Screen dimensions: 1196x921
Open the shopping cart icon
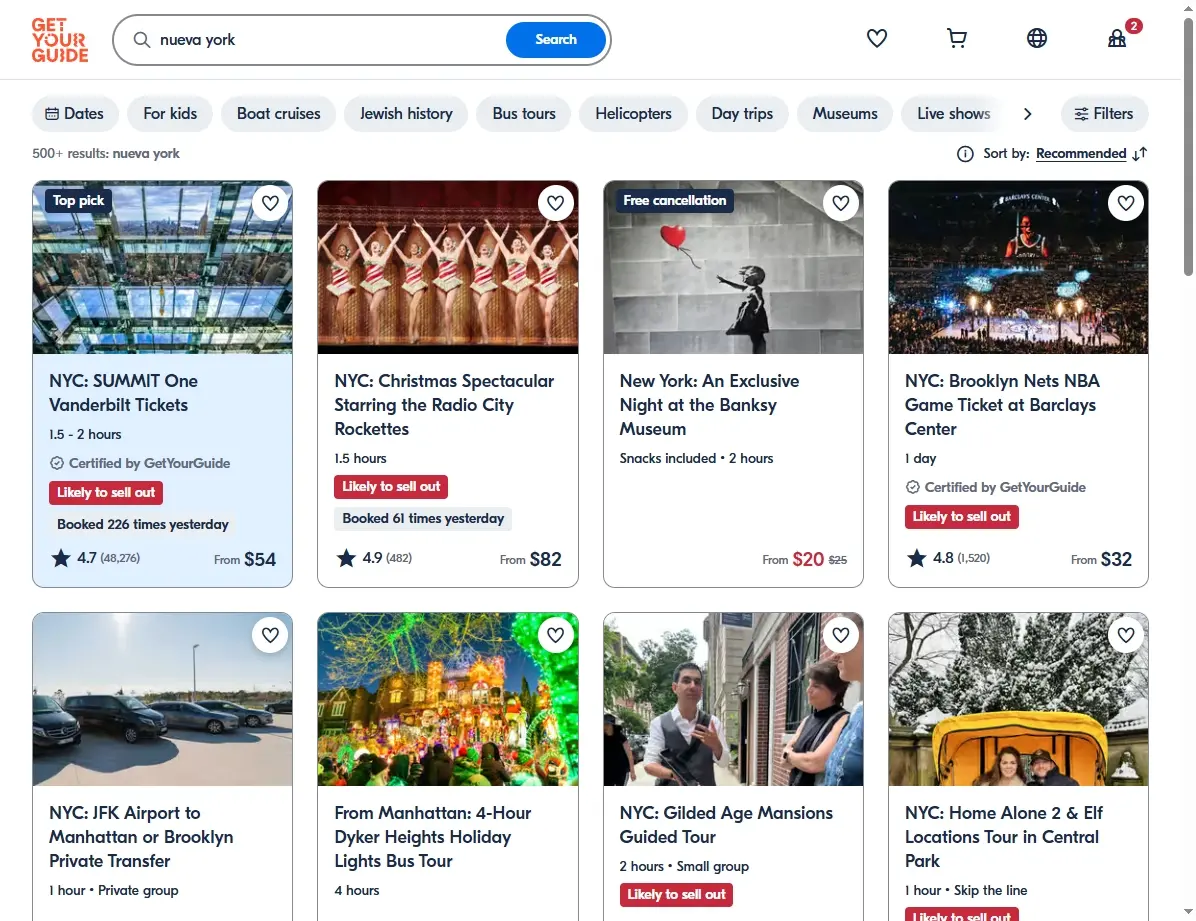click(x=956, y=38)
